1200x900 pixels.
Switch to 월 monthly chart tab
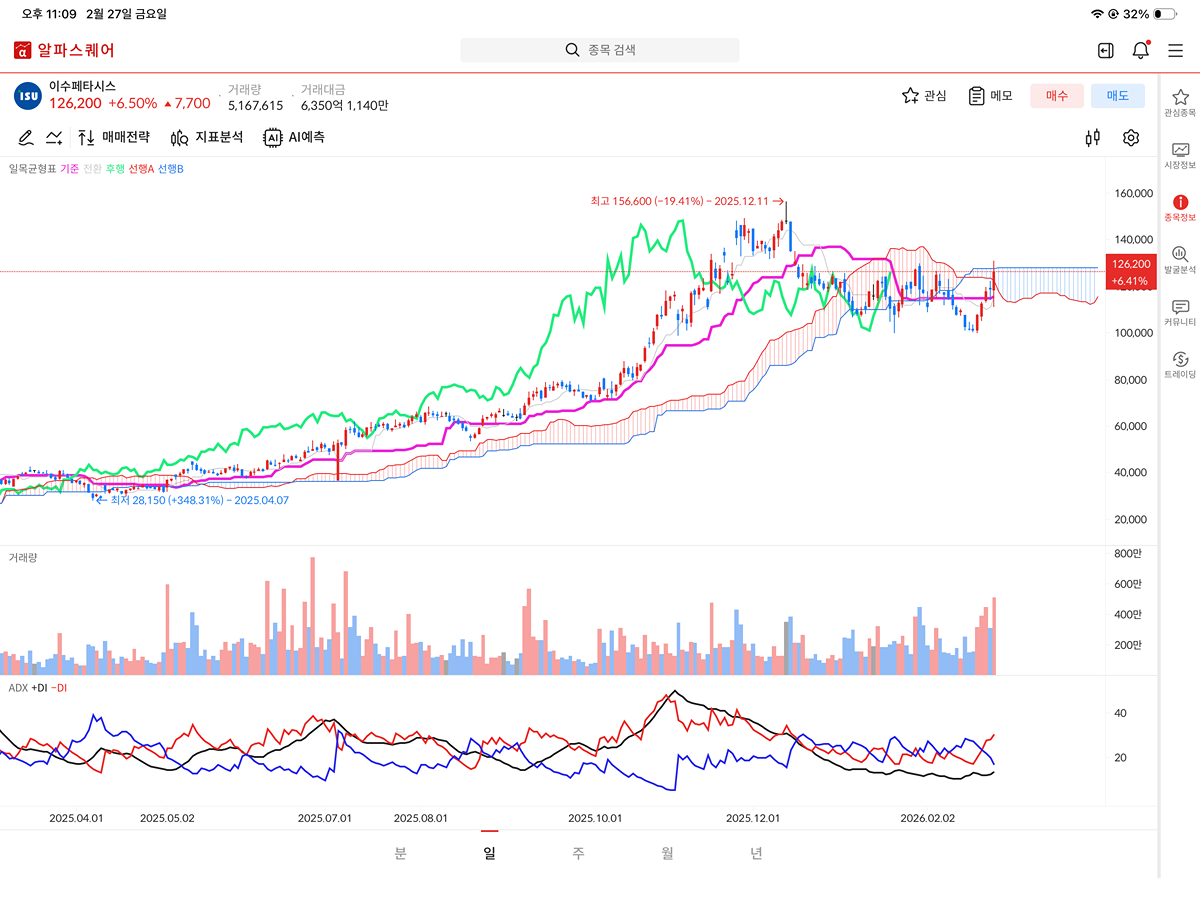point(667,853)
